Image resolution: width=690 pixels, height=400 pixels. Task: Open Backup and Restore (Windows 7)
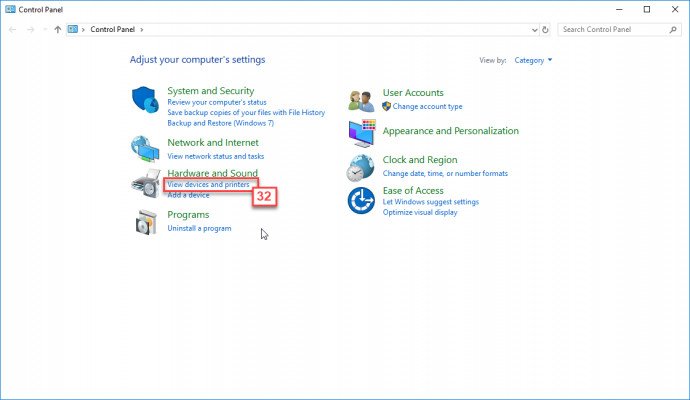pyautogui.click(x=220, y=123)
